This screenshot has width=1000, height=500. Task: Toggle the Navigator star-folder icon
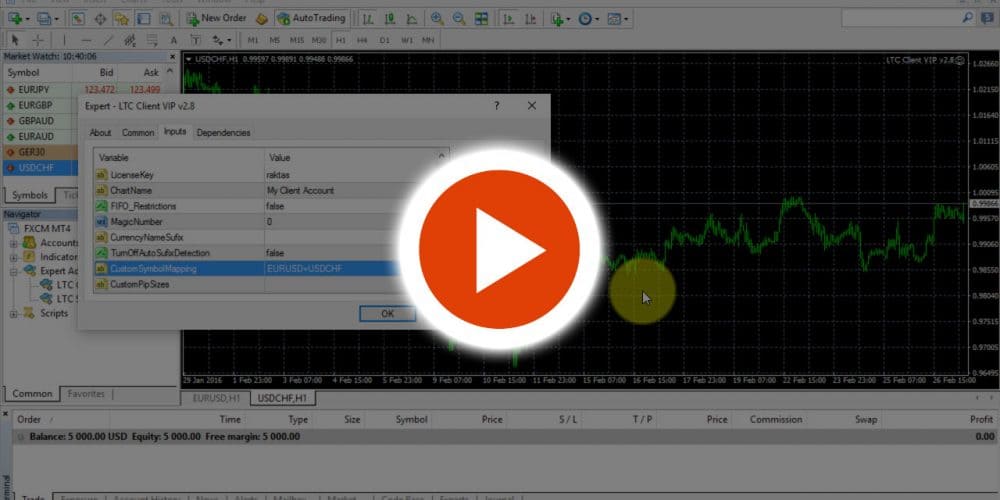click(x=121, y=18)
